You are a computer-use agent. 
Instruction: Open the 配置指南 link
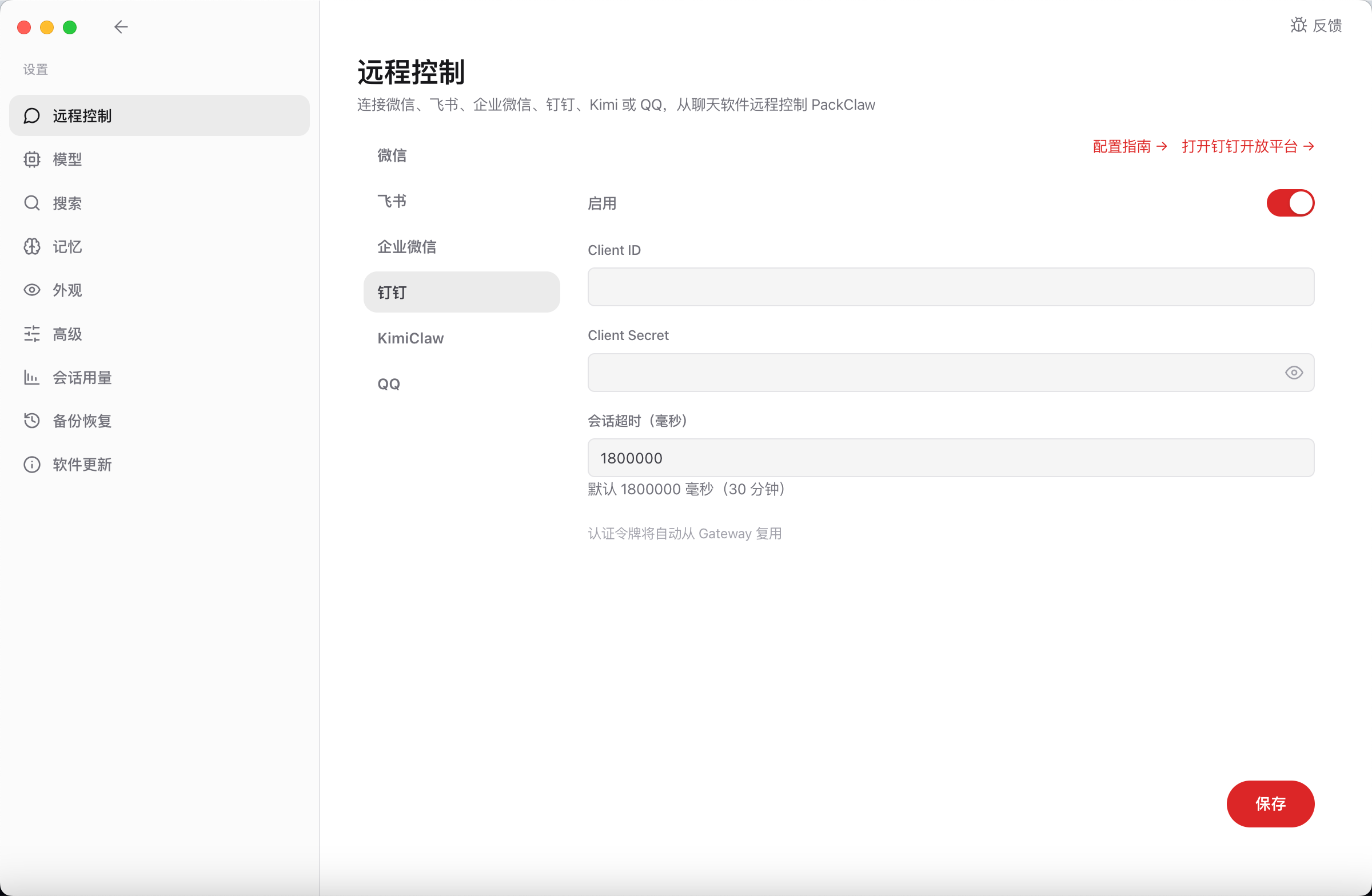point(1130,146)
